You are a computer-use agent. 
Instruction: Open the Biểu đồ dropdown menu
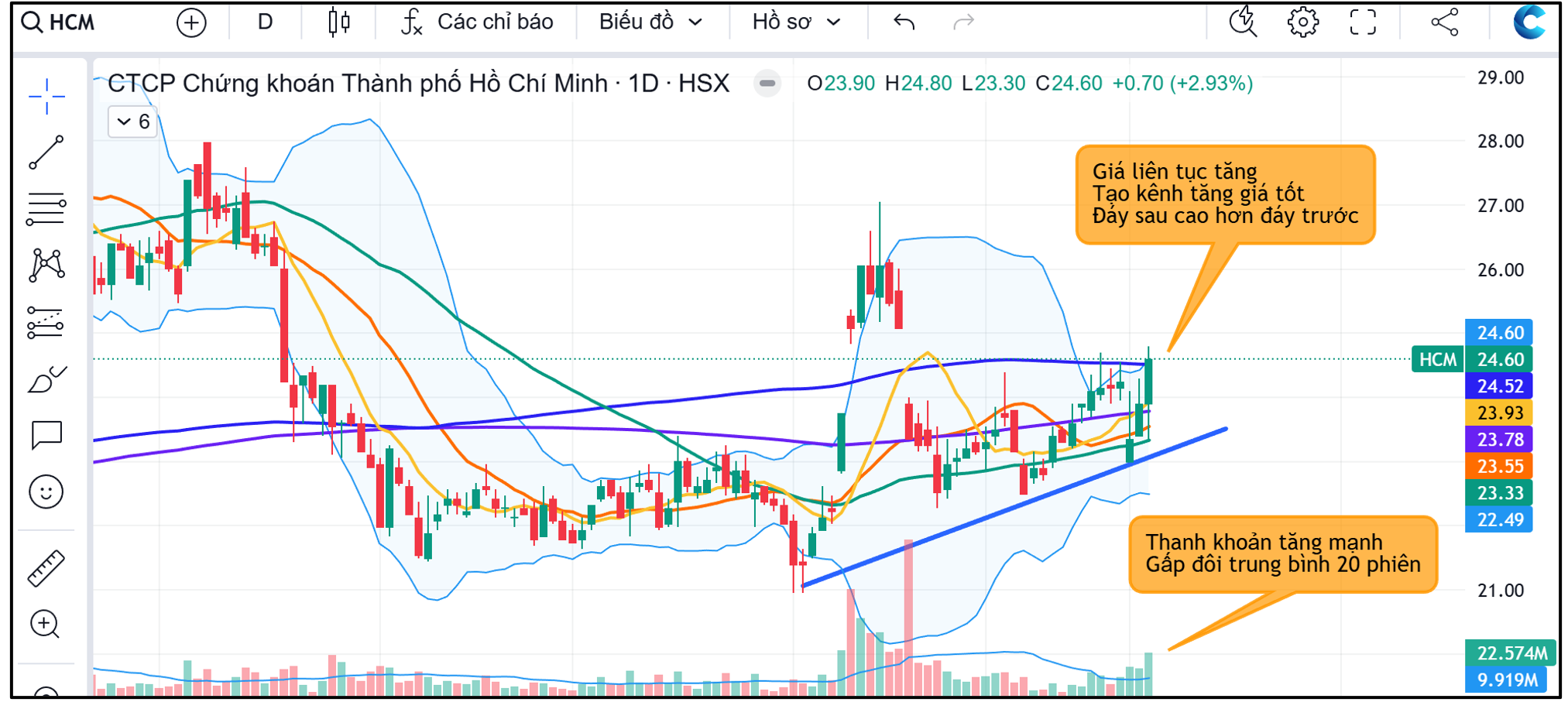coord(650,22)
